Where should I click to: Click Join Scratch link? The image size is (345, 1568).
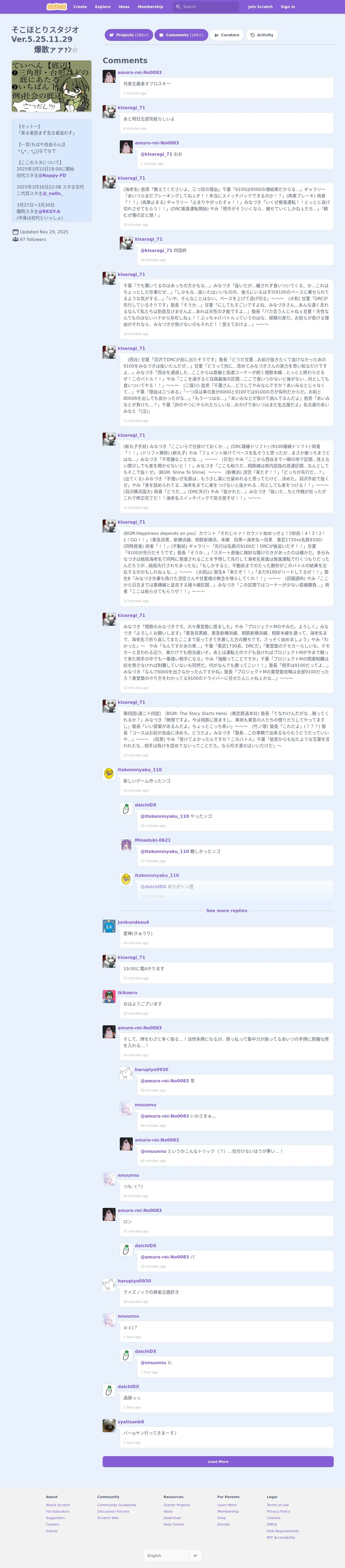click(260, 7)
